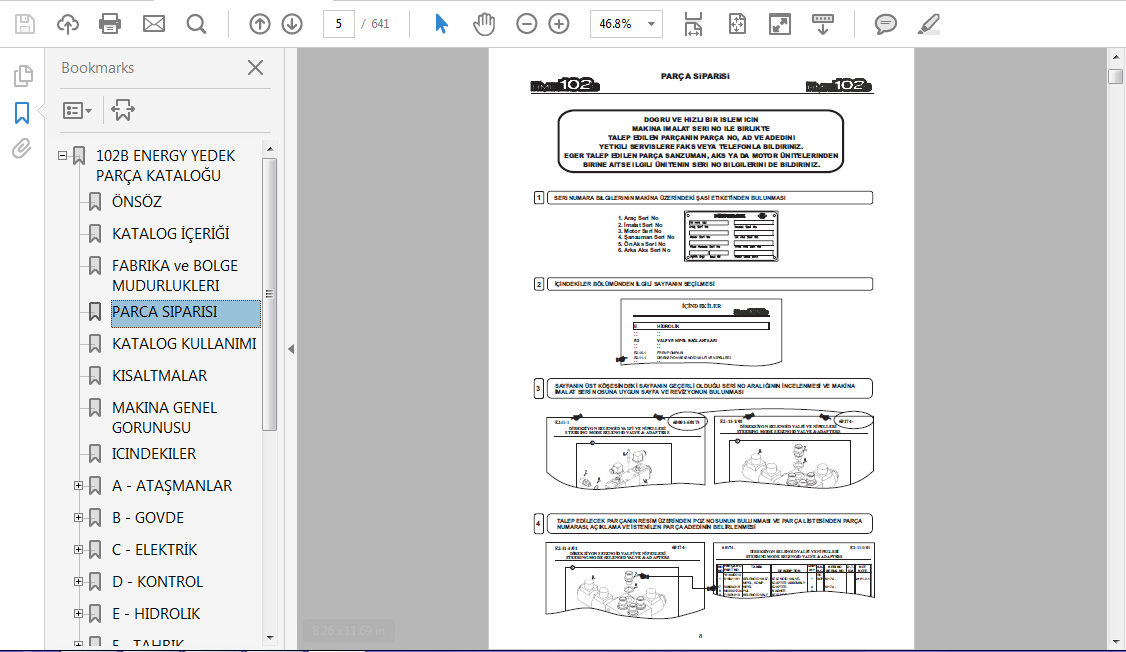
Task: Open the C - ELEKTRİK bookmark
Action: click(x=154, y=549)
